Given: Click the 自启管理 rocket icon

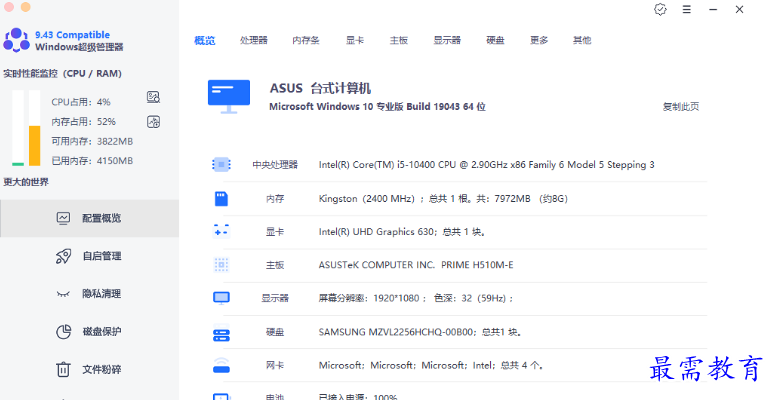Looking at the screenshot, I should tap(63, 256).
